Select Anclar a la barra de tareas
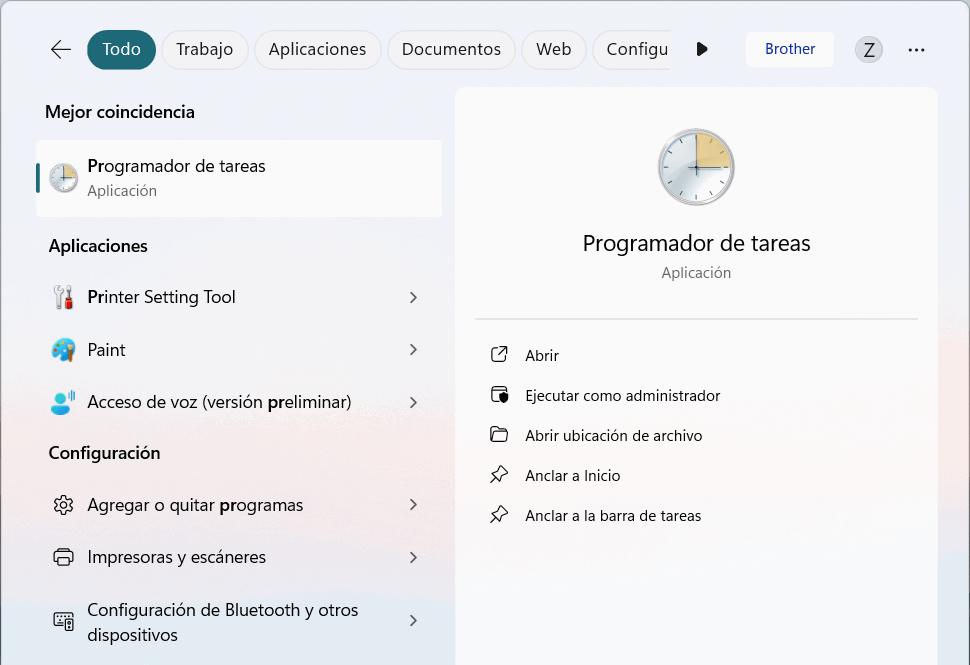Viewport: 970px width, 665px height. pos(612,516)
